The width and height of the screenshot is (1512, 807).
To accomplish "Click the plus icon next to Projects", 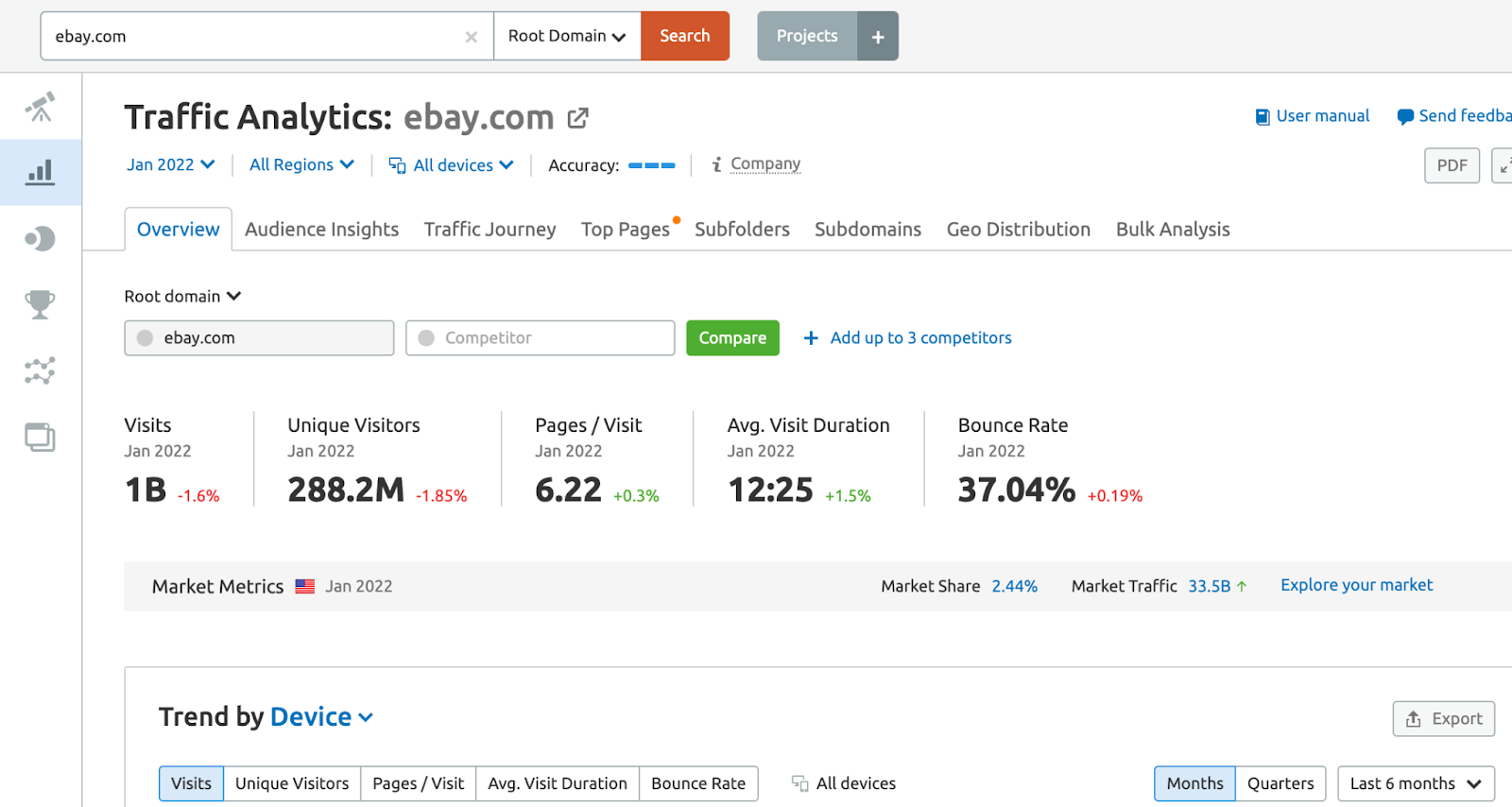I will click(877, 37).
